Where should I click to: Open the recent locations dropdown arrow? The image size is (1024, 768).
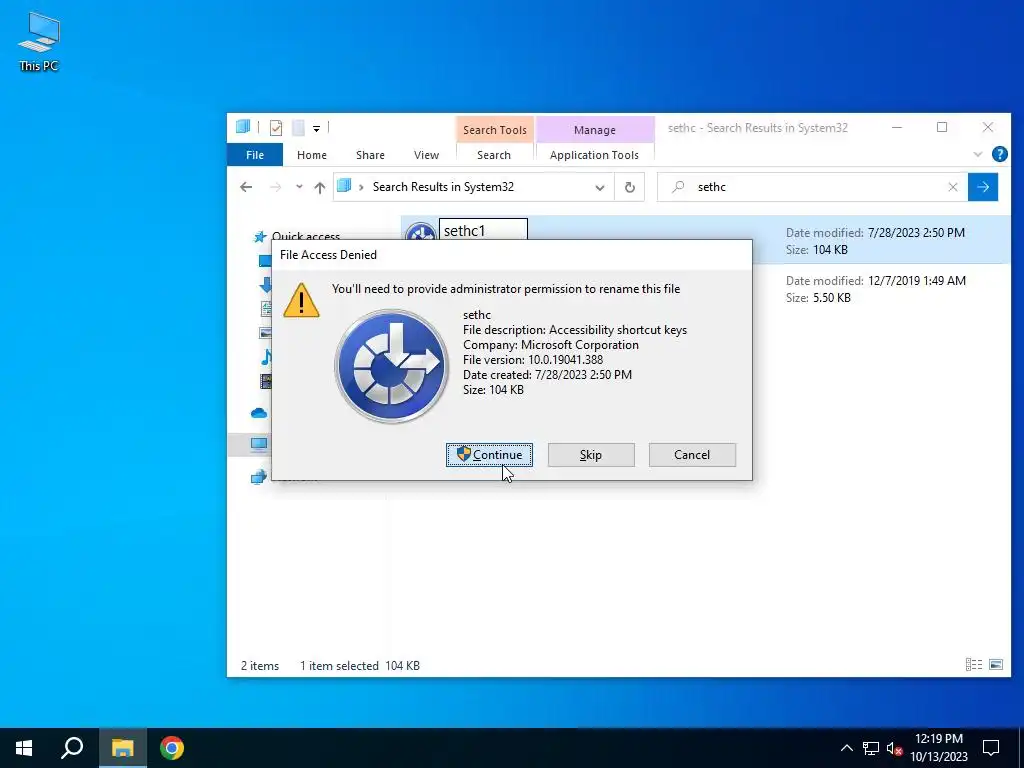[299, 187]
